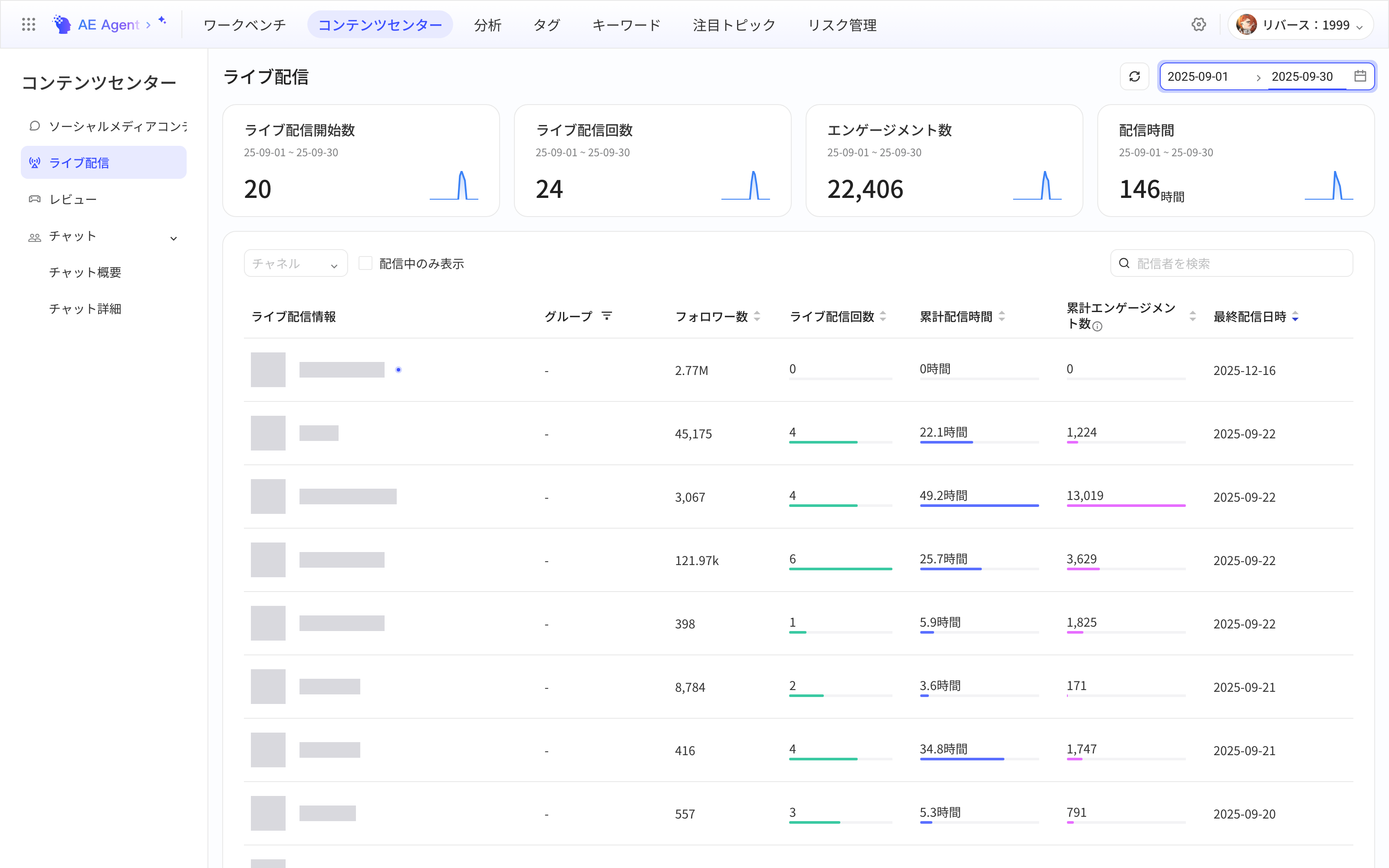This screenshot has height=868, width=1389.
Task: Click the 配信時間 card sparkline chart
Action: (1329, 185)
